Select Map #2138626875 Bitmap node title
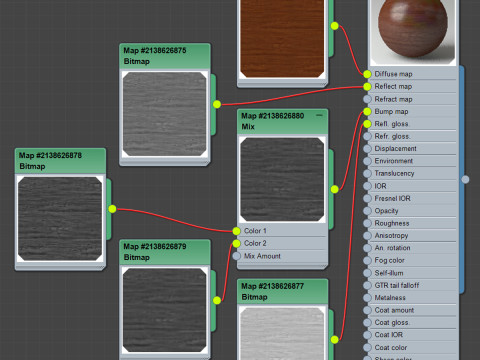 pyautogui.click(x=165, y=56)
